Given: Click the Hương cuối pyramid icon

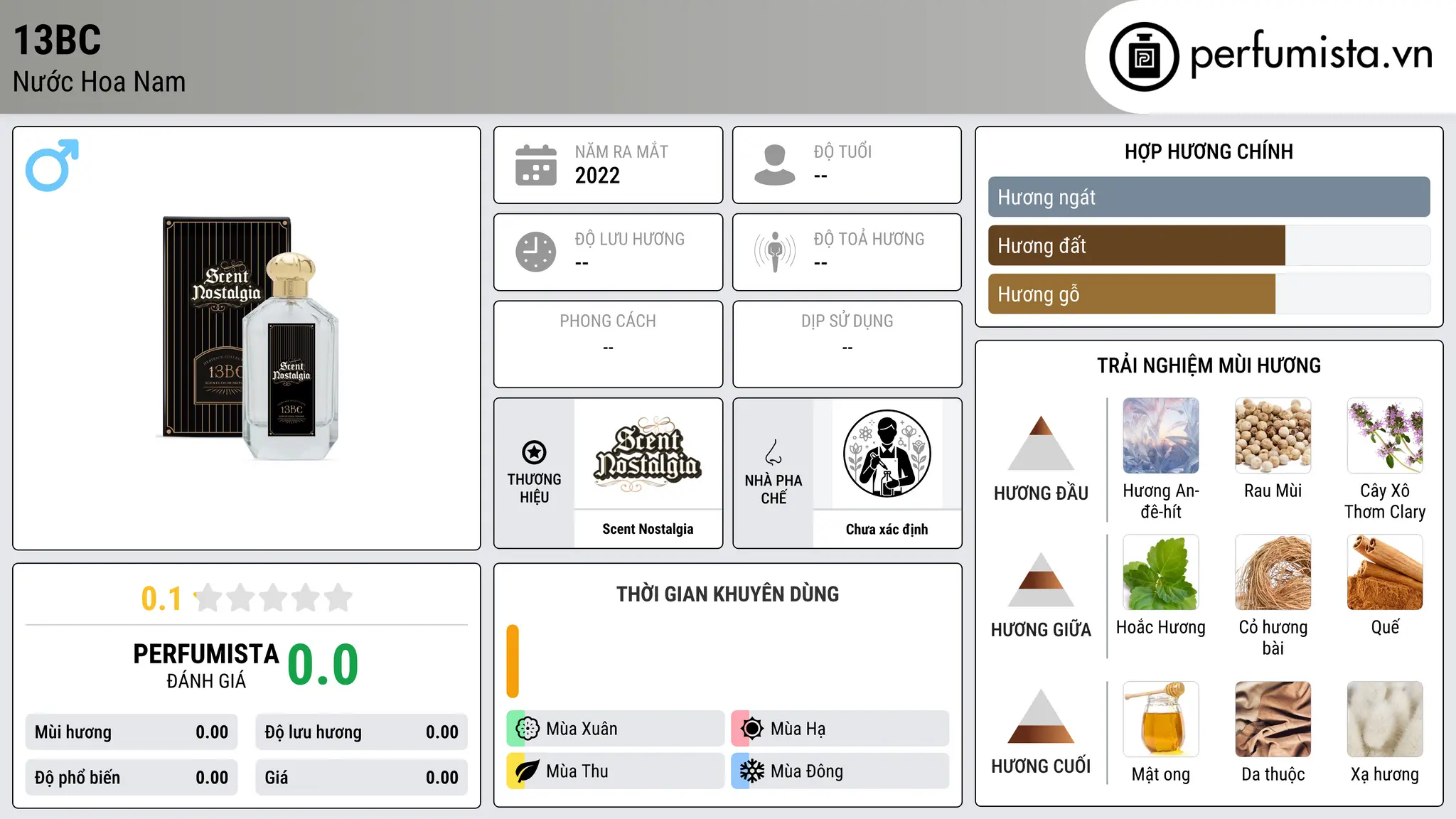Looking at the screenshot, I should click(1041, 716).
